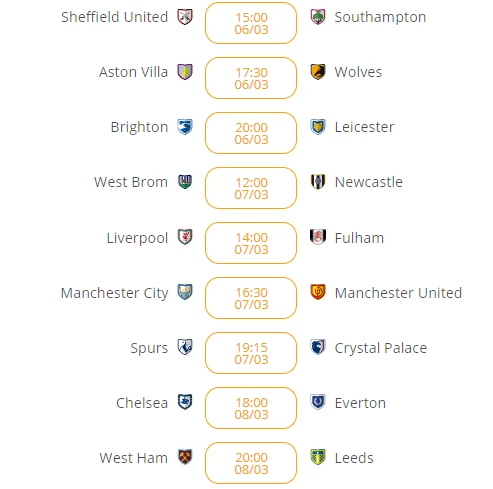Click the Leicester team name
This screenshot has height=489, width=493.
(364, 127)
